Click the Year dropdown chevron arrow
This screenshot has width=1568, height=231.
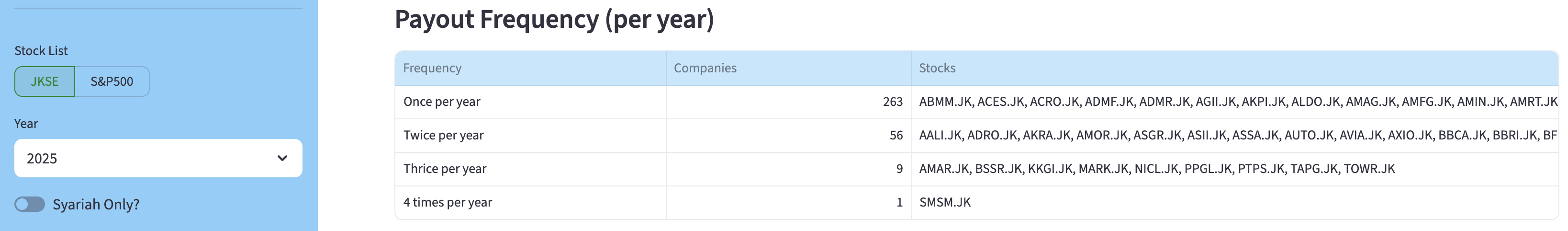click(282, 159)
